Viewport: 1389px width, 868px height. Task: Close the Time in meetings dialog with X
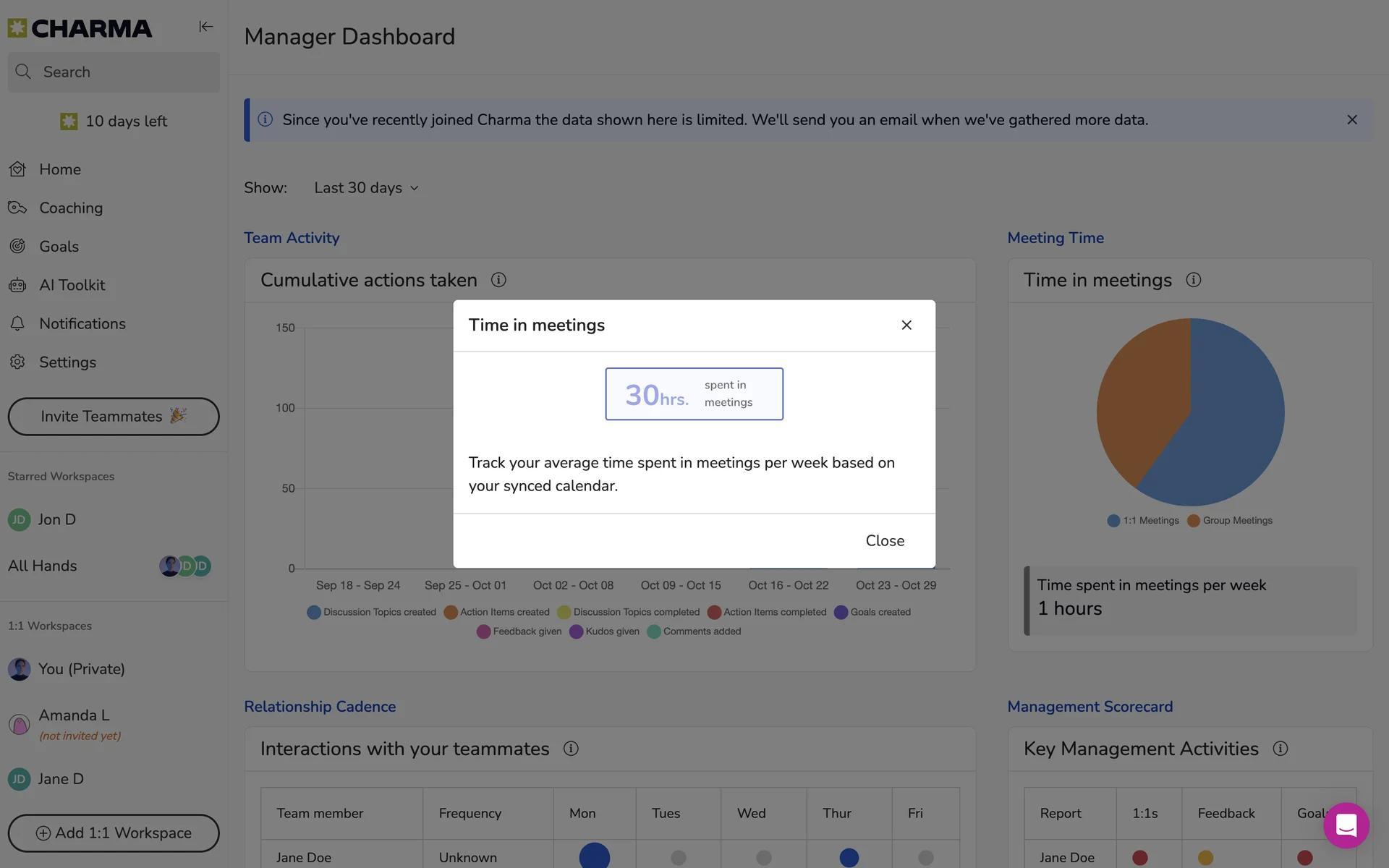click(x=906, y=325)
